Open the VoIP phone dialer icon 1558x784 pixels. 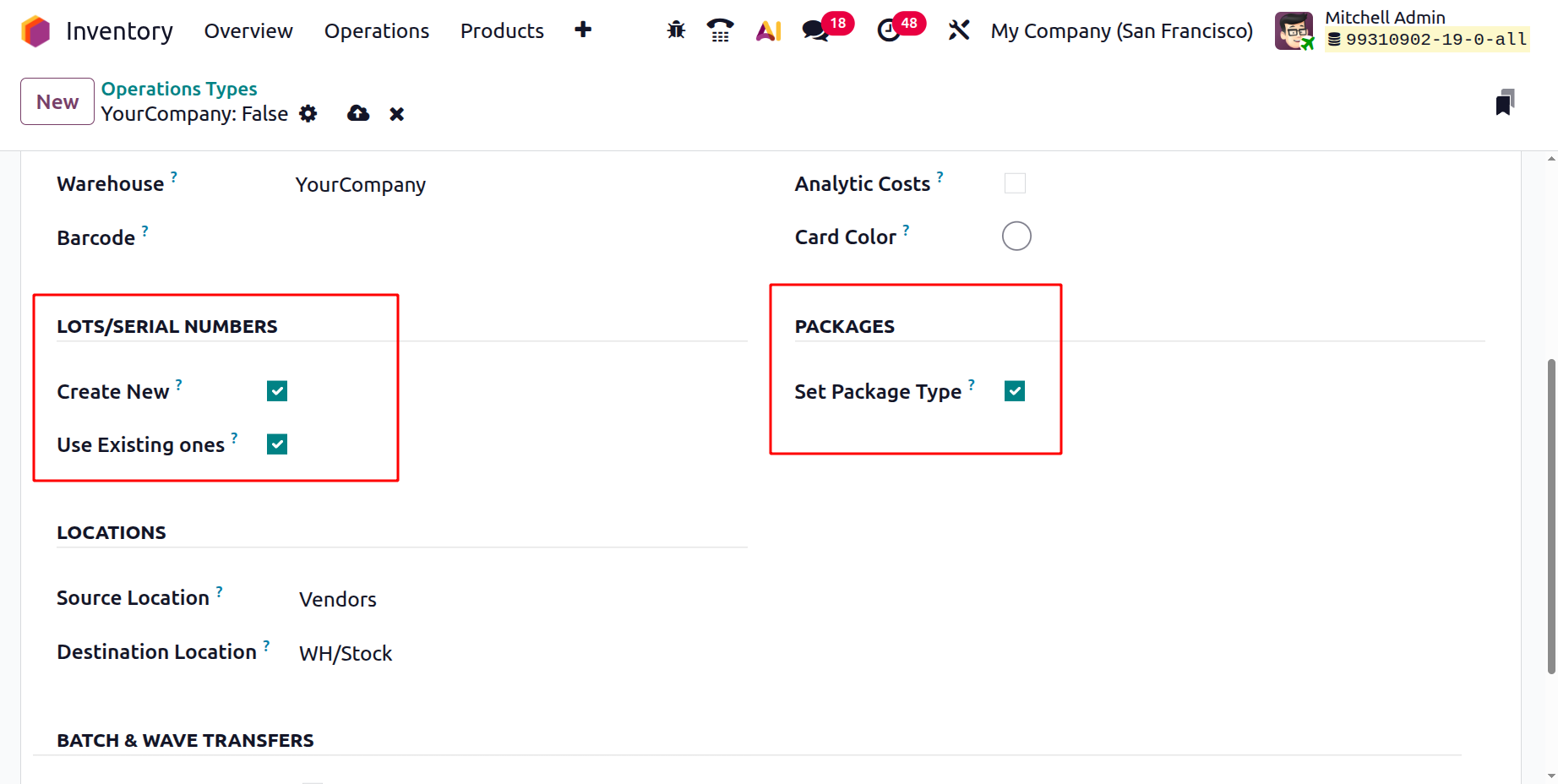coord(720,30)
